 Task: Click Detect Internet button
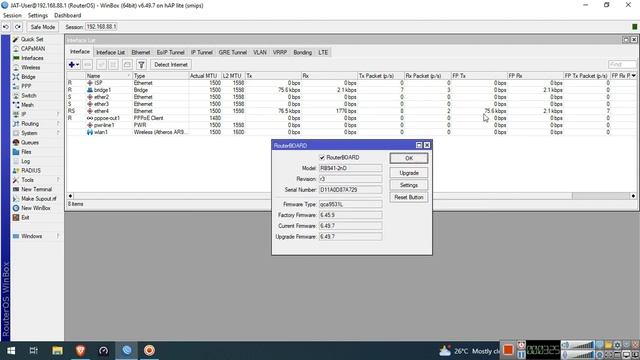[x=171, y=64]
